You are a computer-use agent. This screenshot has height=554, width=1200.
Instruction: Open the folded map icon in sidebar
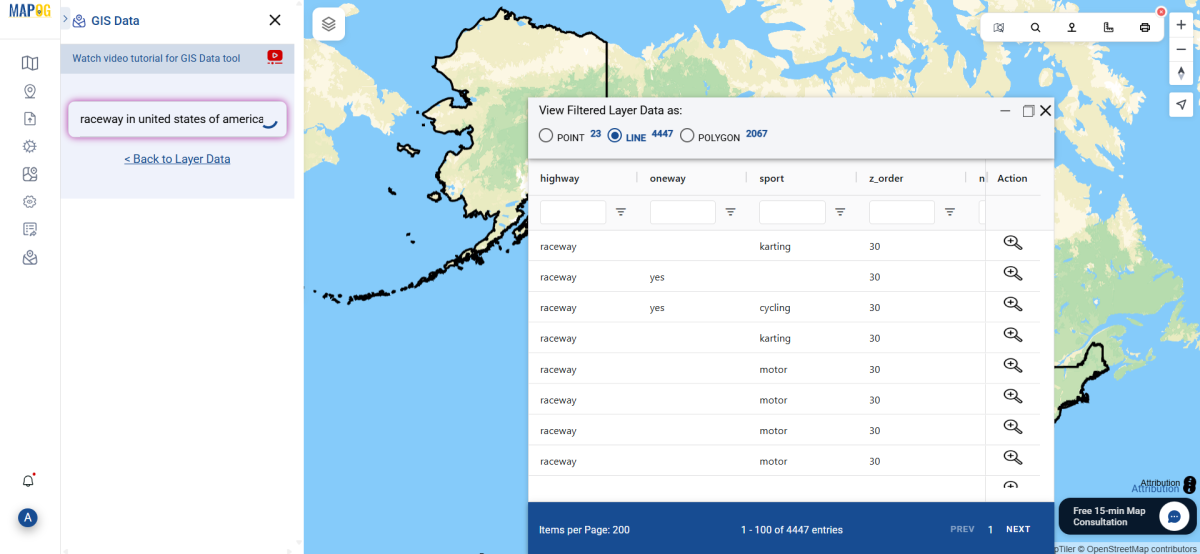point(30,63)
